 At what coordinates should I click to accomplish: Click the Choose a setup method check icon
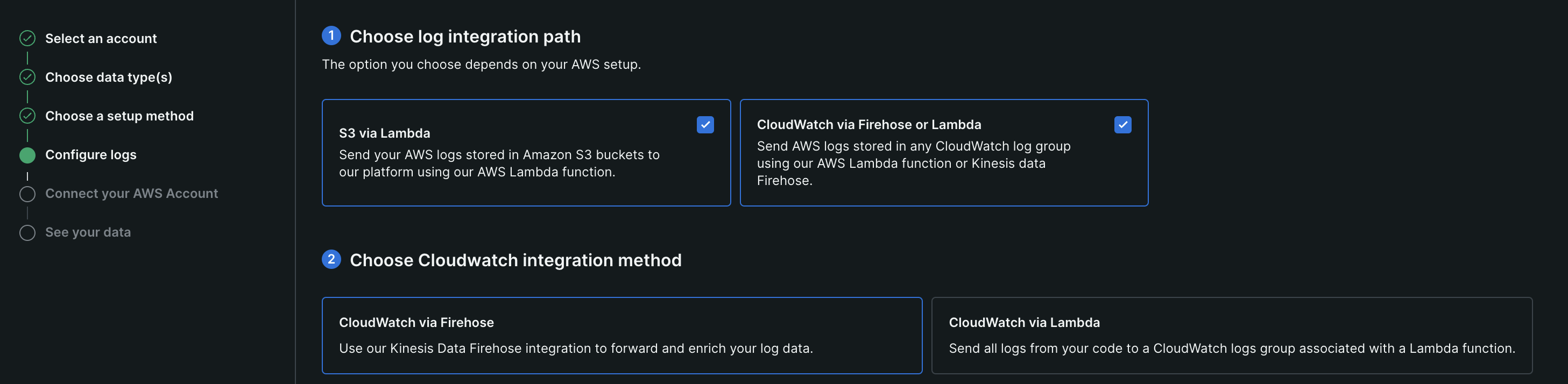pos(27,116)
